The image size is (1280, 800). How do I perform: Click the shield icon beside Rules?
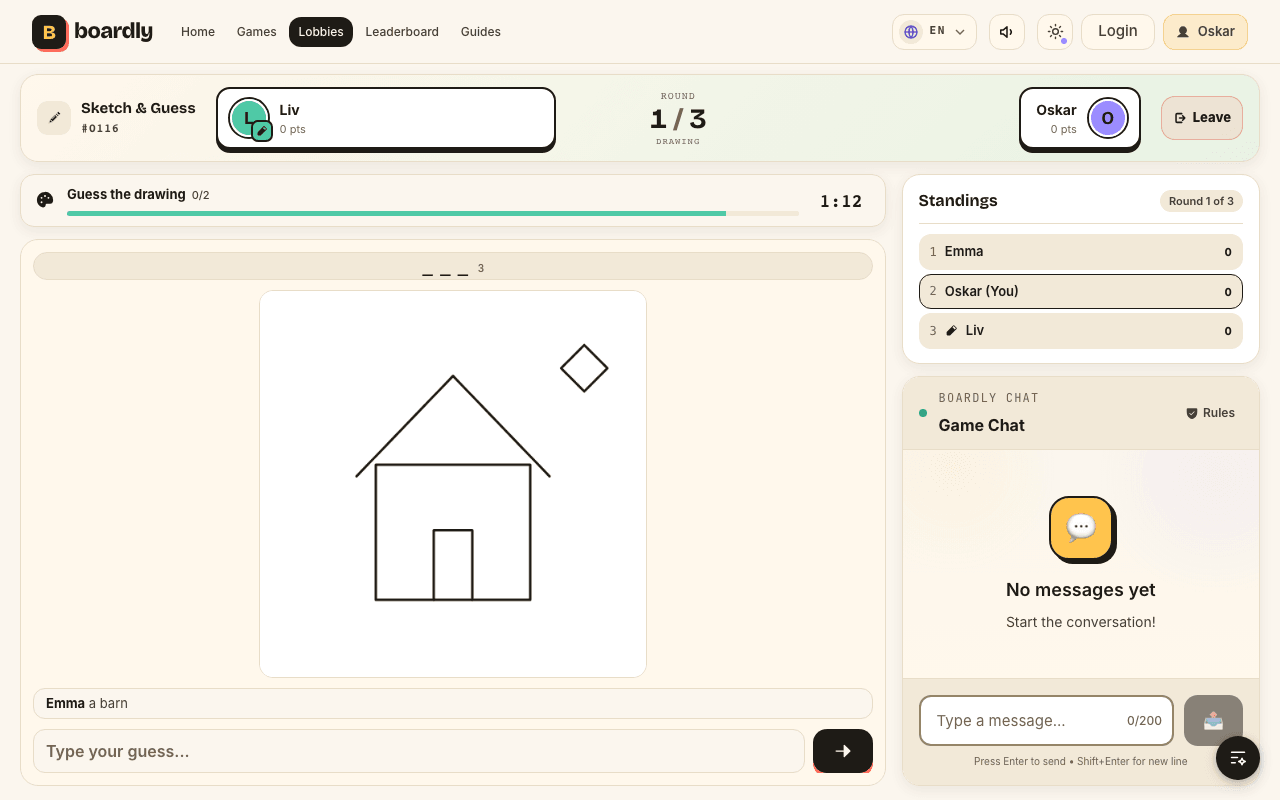(x=1191, y=413)
